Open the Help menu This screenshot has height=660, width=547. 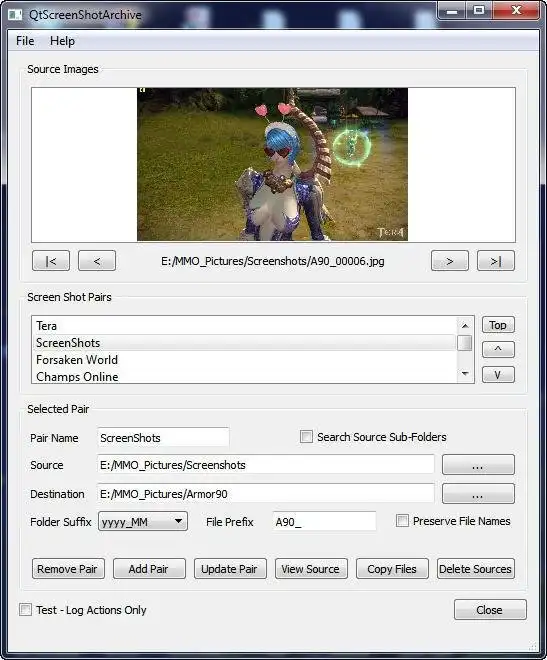click(x=62, y=41)
